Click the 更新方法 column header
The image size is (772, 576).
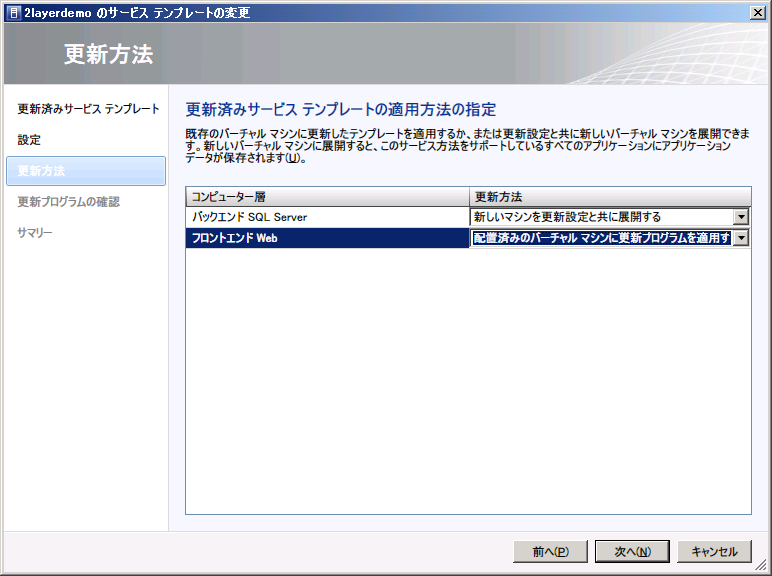pos(610,197)
